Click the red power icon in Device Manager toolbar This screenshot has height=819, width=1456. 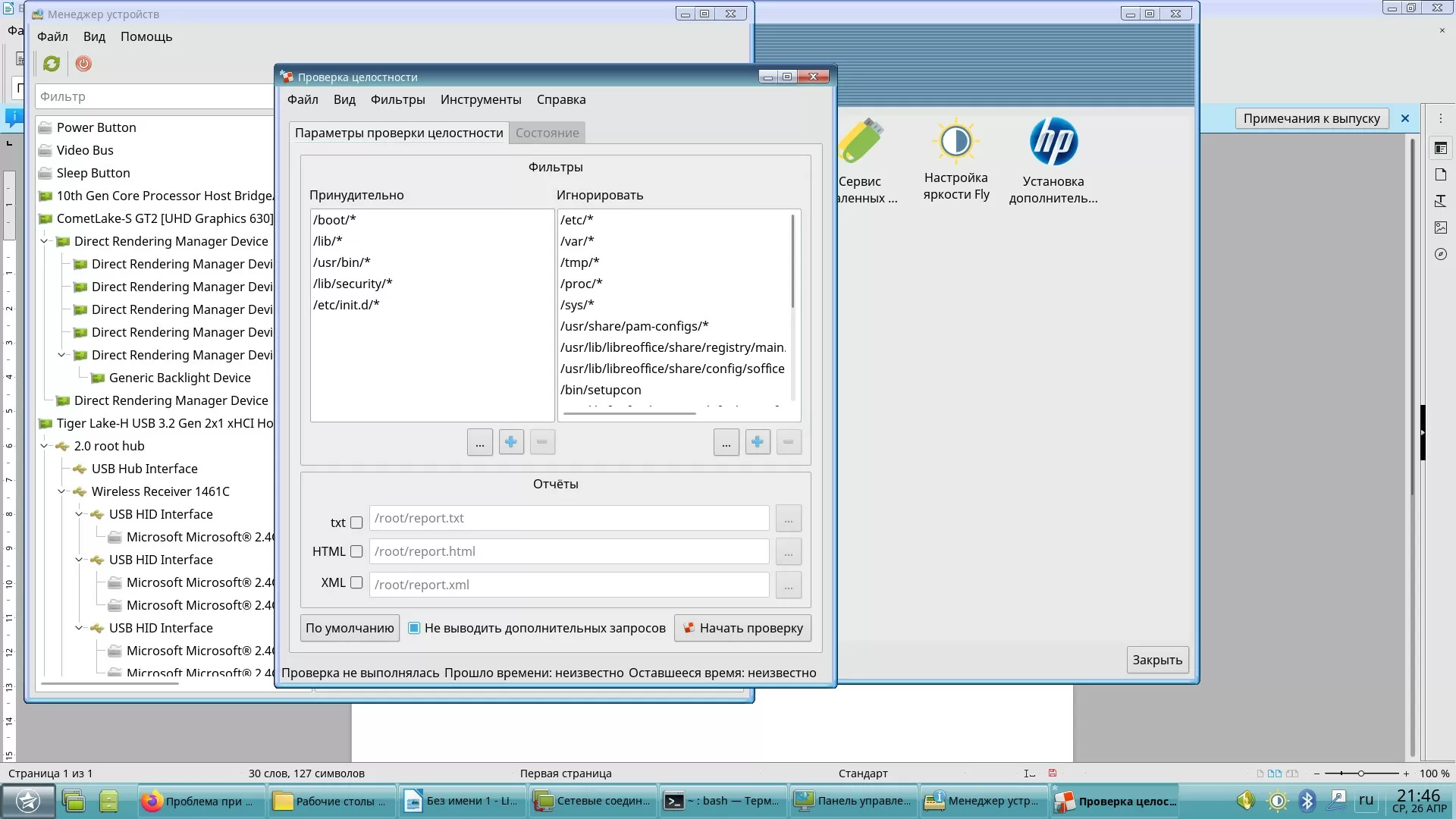[x=83, y=64]
